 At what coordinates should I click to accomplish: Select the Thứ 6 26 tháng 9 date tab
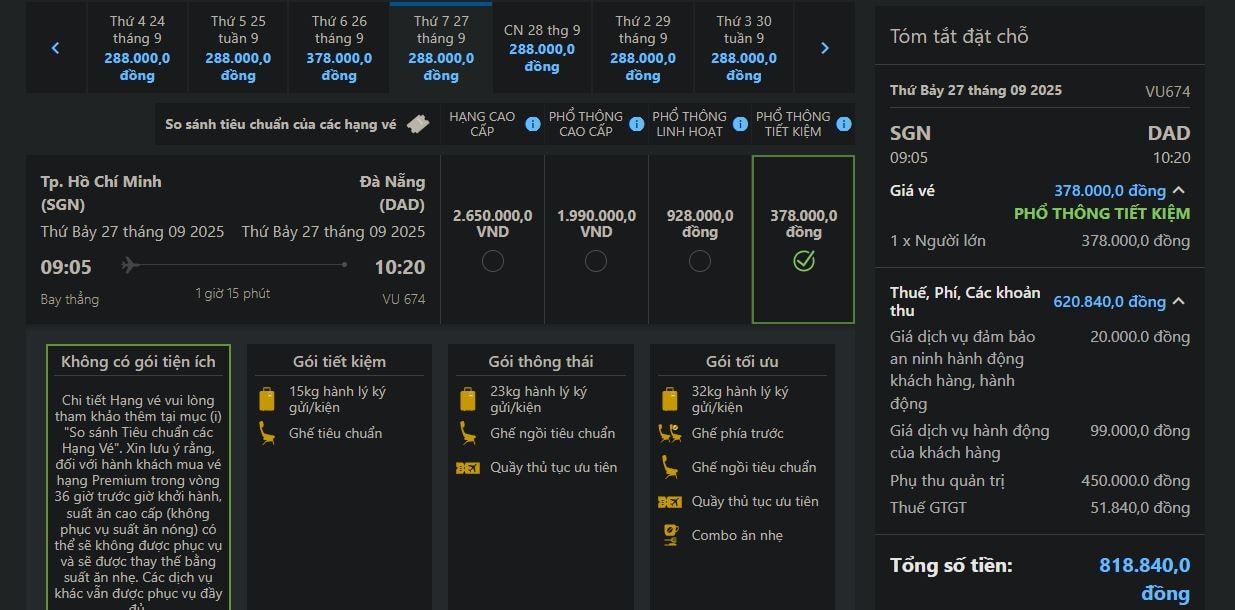click(x=339, y=48)
